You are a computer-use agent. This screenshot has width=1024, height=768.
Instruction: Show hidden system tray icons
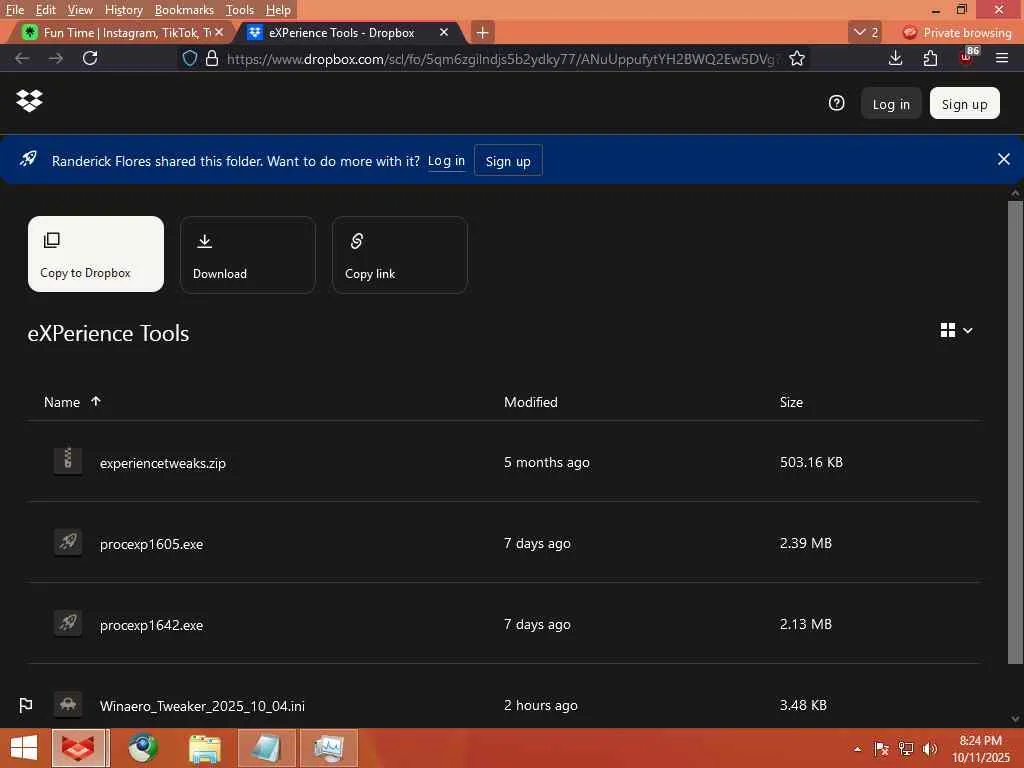[857, 749]
